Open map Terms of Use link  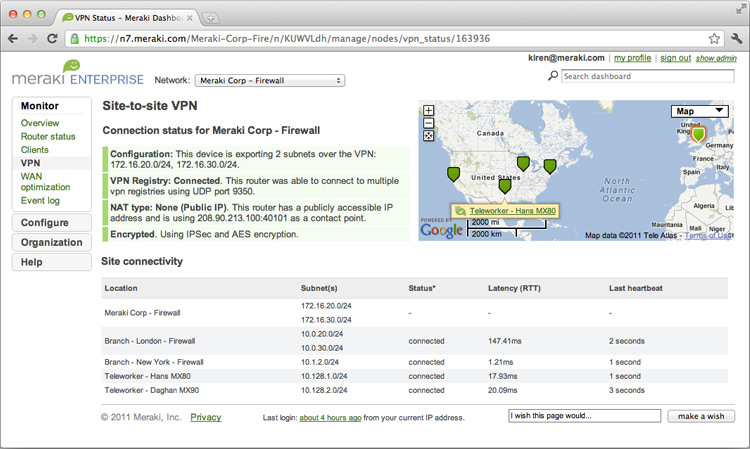coord(708,235)
